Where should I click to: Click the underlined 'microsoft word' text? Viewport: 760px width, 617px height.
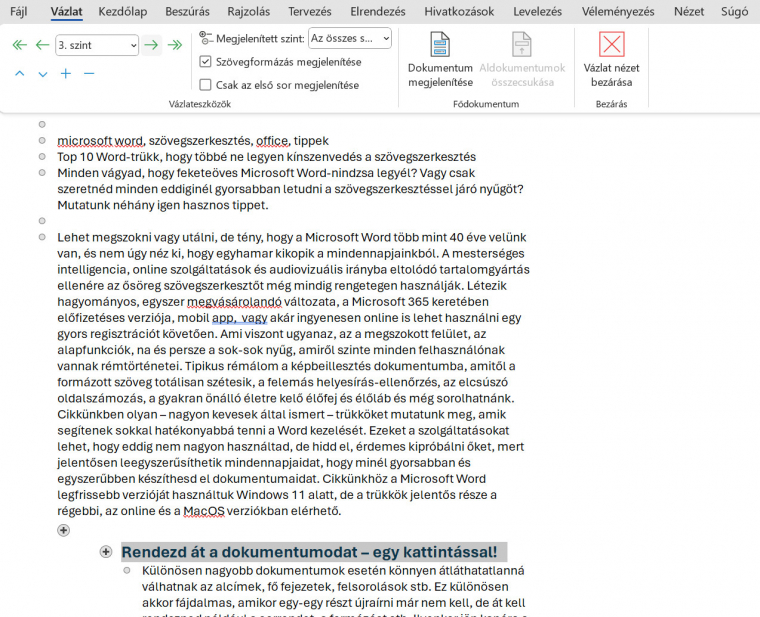(x=100, y=141)
